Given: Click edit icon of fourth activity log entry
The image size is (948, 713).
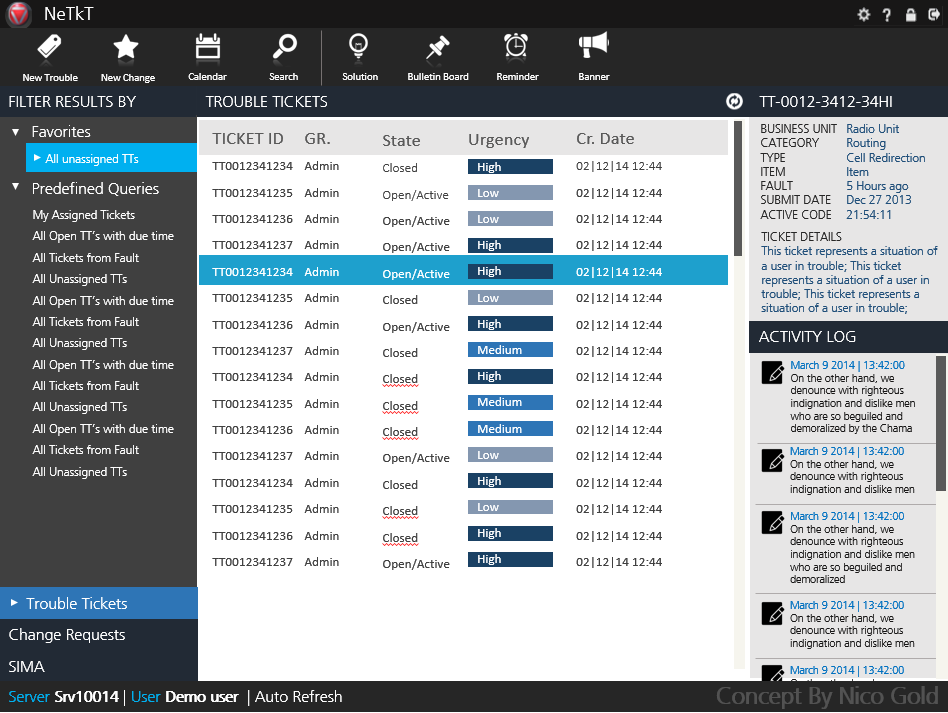Looking at the screenshot, I should coord(772,613).
